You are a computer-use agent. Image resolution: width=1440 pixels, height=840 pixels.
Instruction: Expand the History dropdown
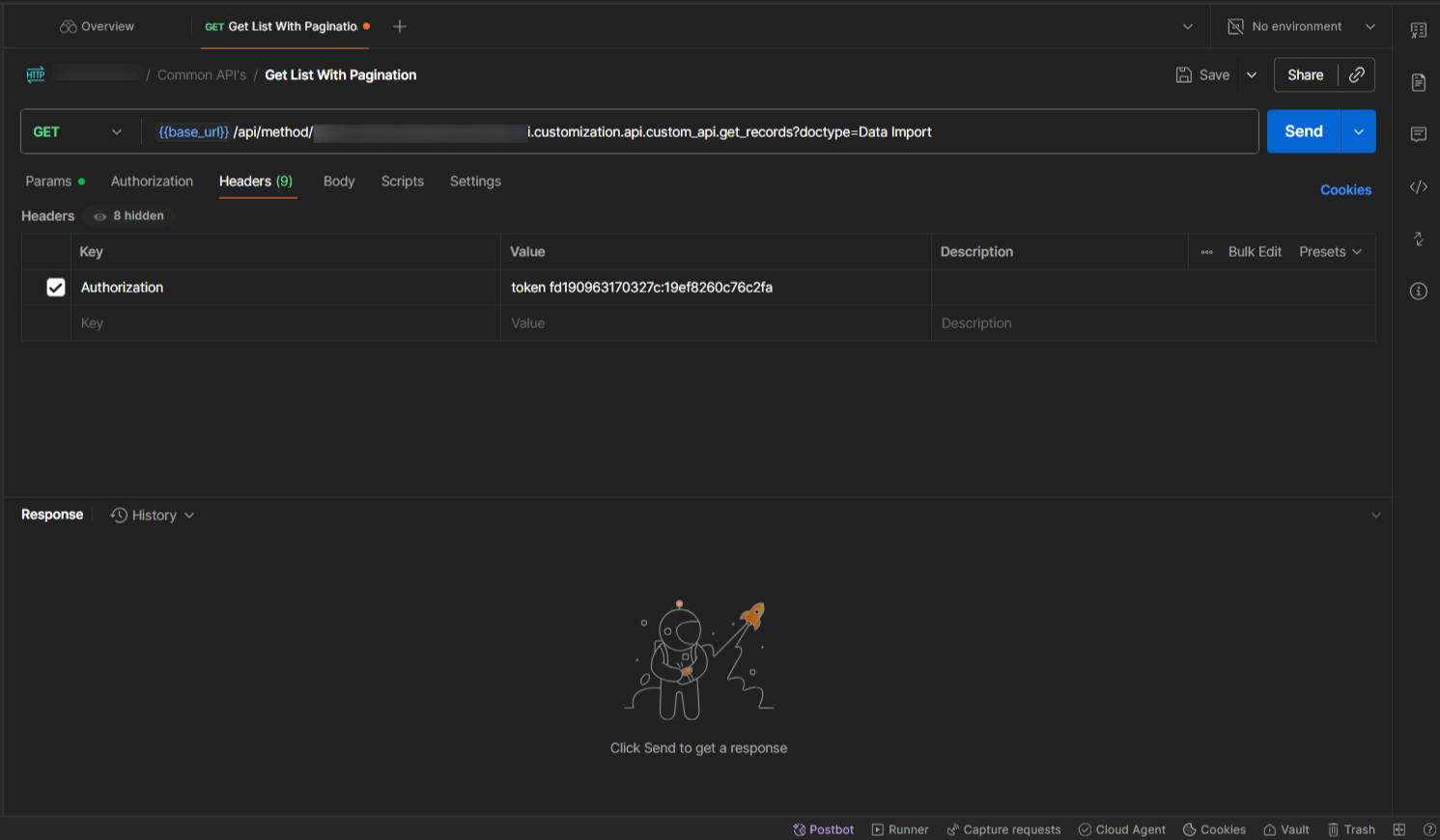click(153, 516)
